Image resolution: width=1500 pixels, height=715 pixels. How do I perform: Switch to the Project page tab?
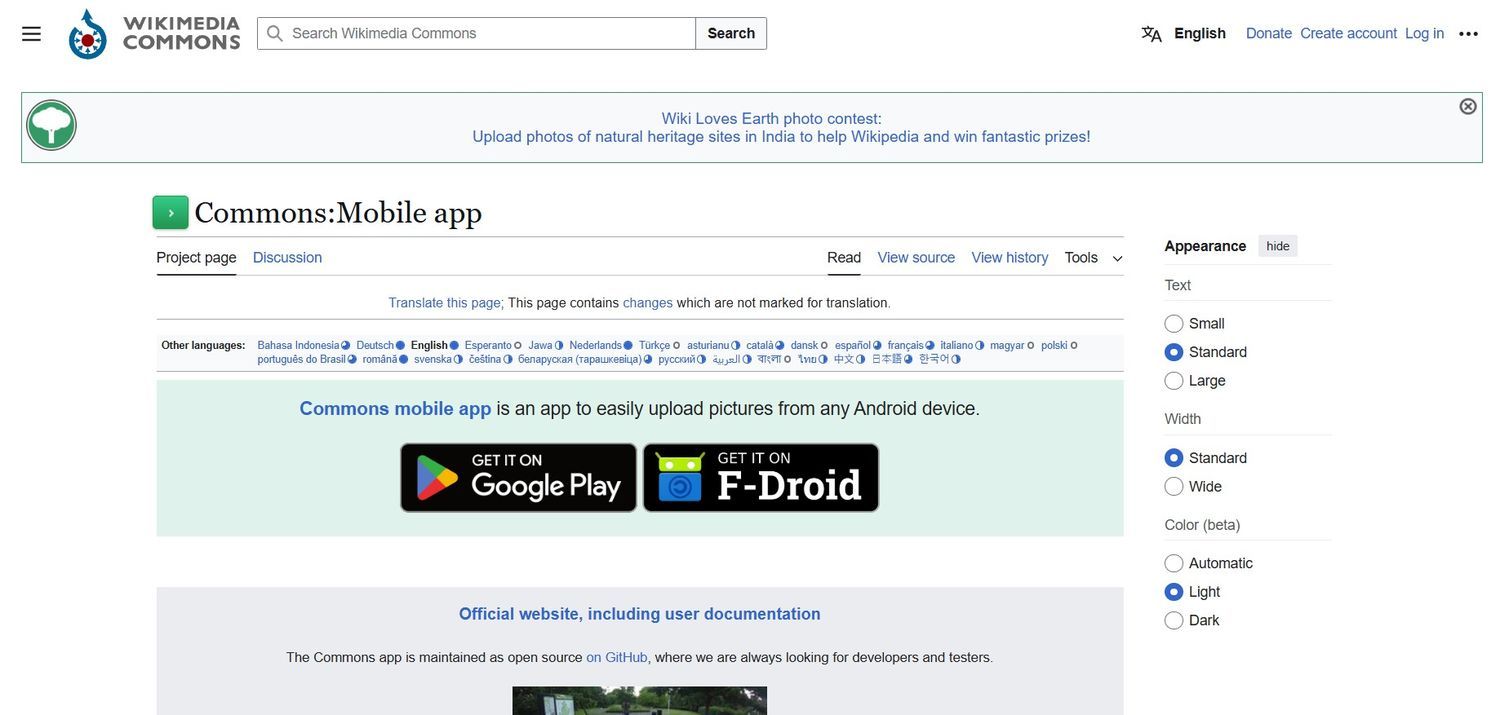pyautogui.click(x=196, y=258)
